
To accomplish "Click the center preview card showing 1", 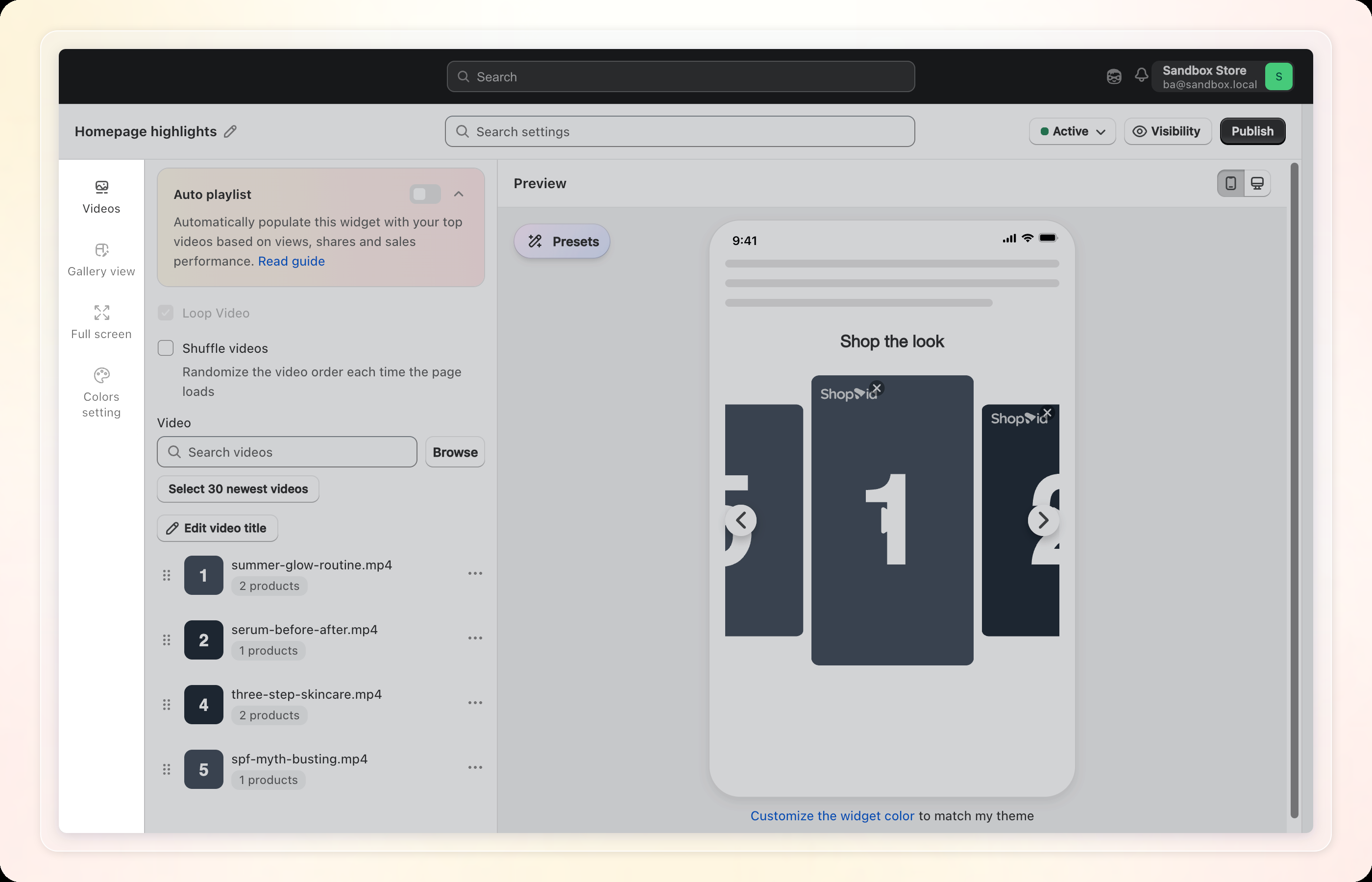I will point(892,520).
